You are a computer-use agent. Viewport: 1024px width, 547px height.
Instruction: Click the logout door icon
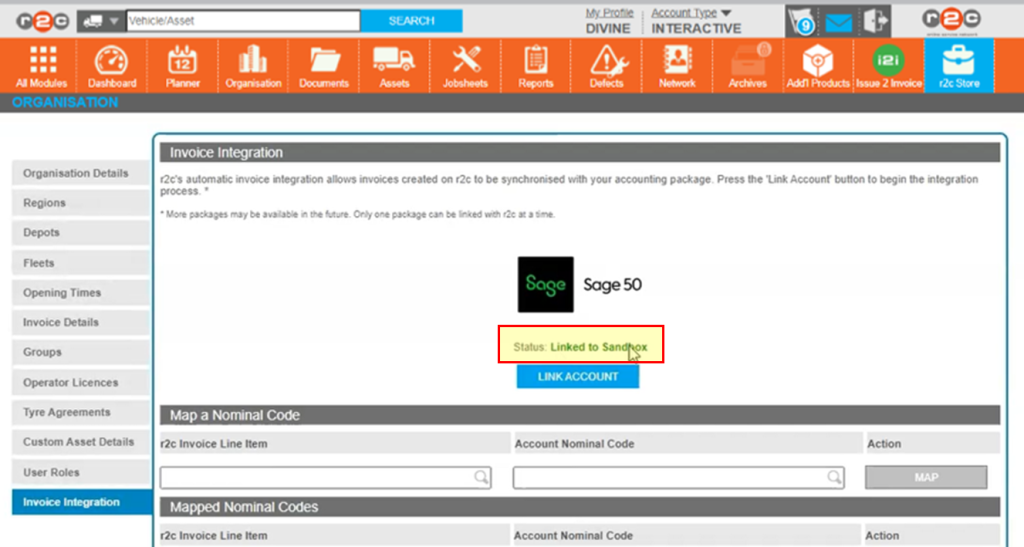click(x=876, y=22)
